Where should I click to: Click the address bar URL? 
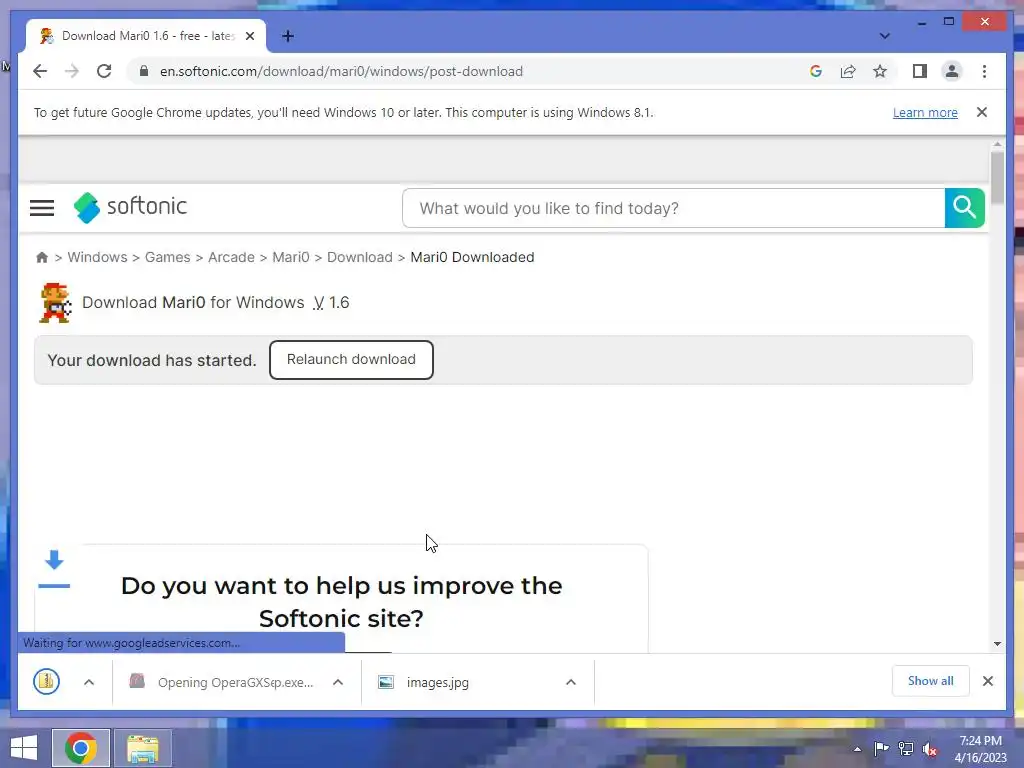tap(341, 71)
